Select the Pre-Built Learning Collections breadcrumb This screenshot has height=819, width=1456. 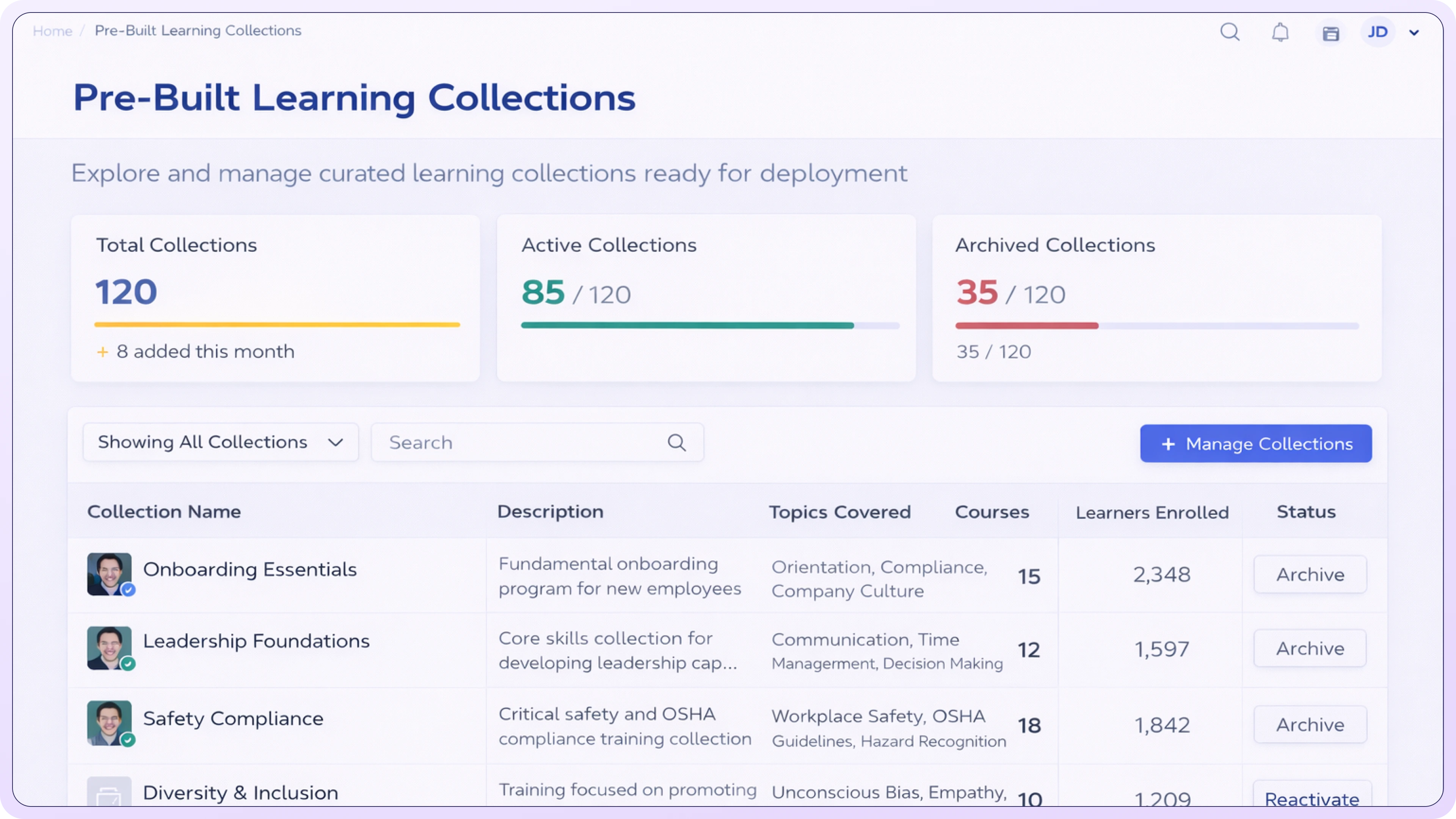tap(197, 30)
